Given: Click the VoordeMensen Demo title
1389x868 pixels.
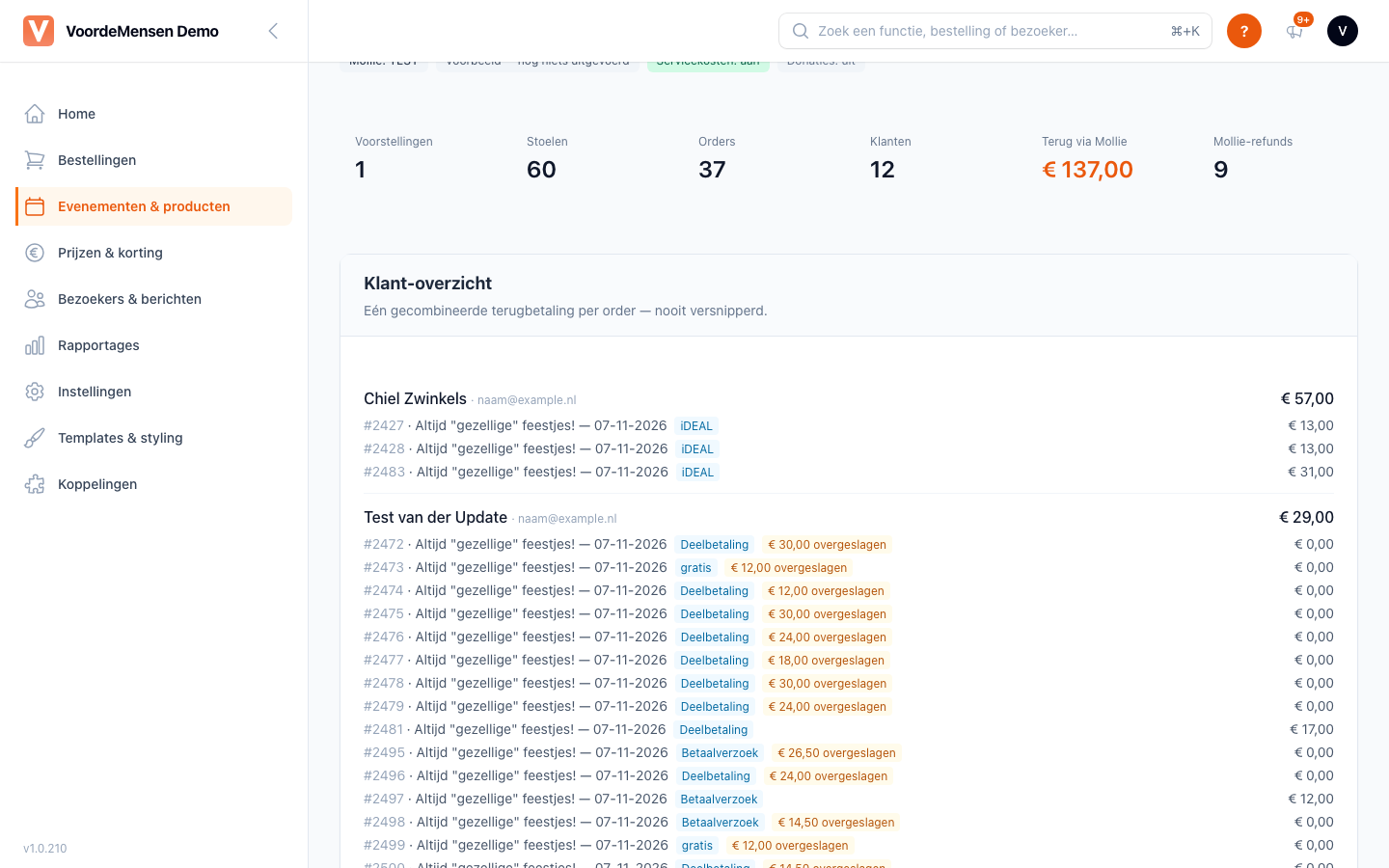Looking at the screenshot, I should point(142,31).
